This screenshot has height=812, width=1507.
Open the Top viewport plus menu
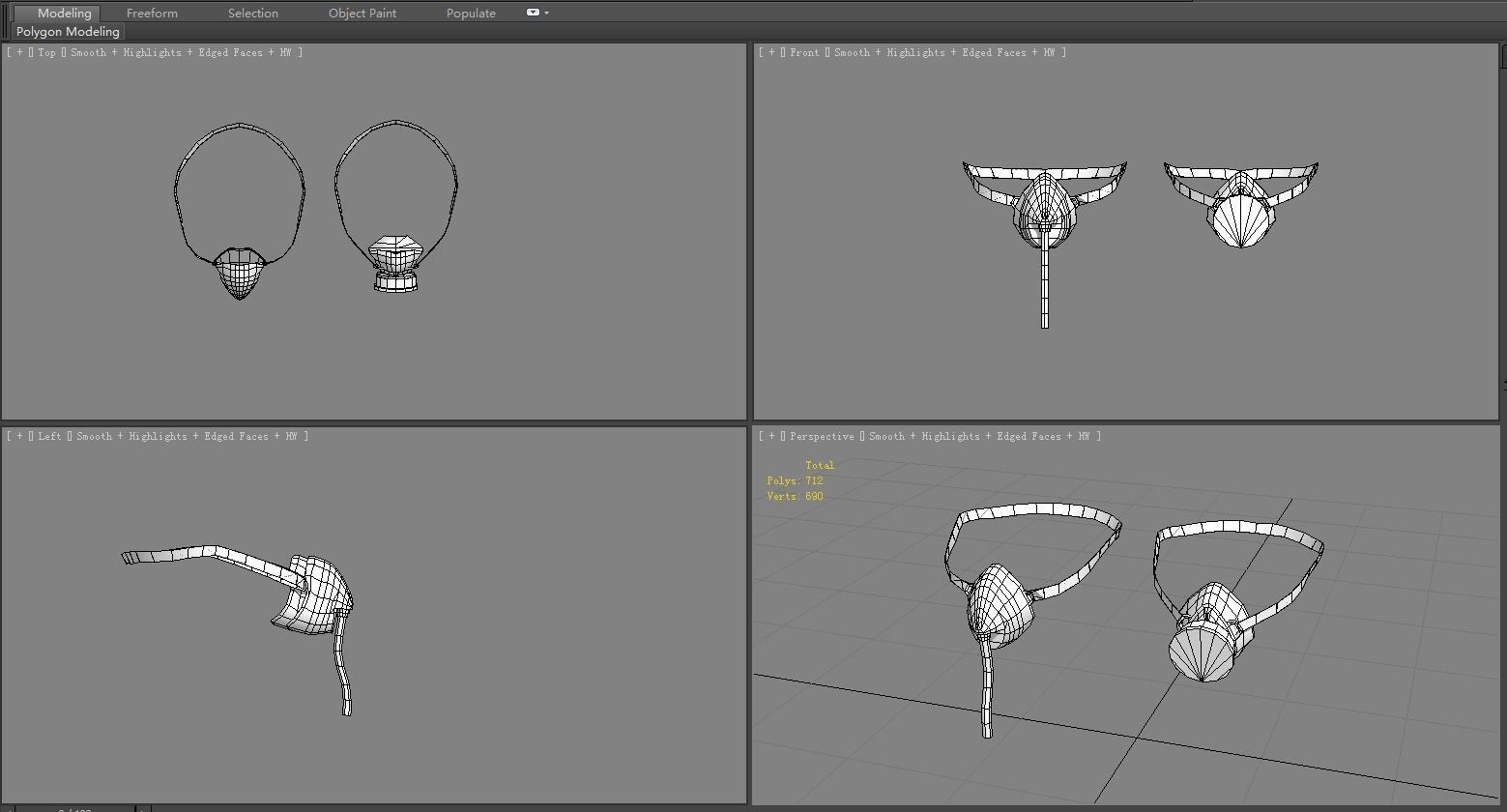pyautogui.click(x=19, y=52)
